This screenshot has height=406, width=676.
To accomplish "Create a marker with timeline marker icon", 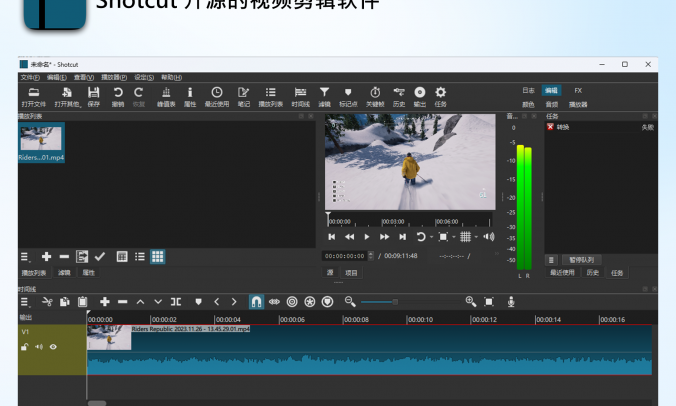I will [198, 302].
